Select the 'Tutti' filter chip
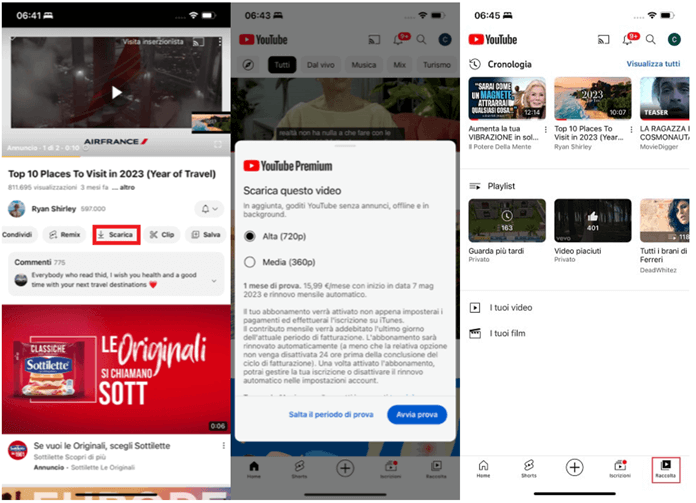Viewport: 696px width, 503px height. [x=282, y=65]
